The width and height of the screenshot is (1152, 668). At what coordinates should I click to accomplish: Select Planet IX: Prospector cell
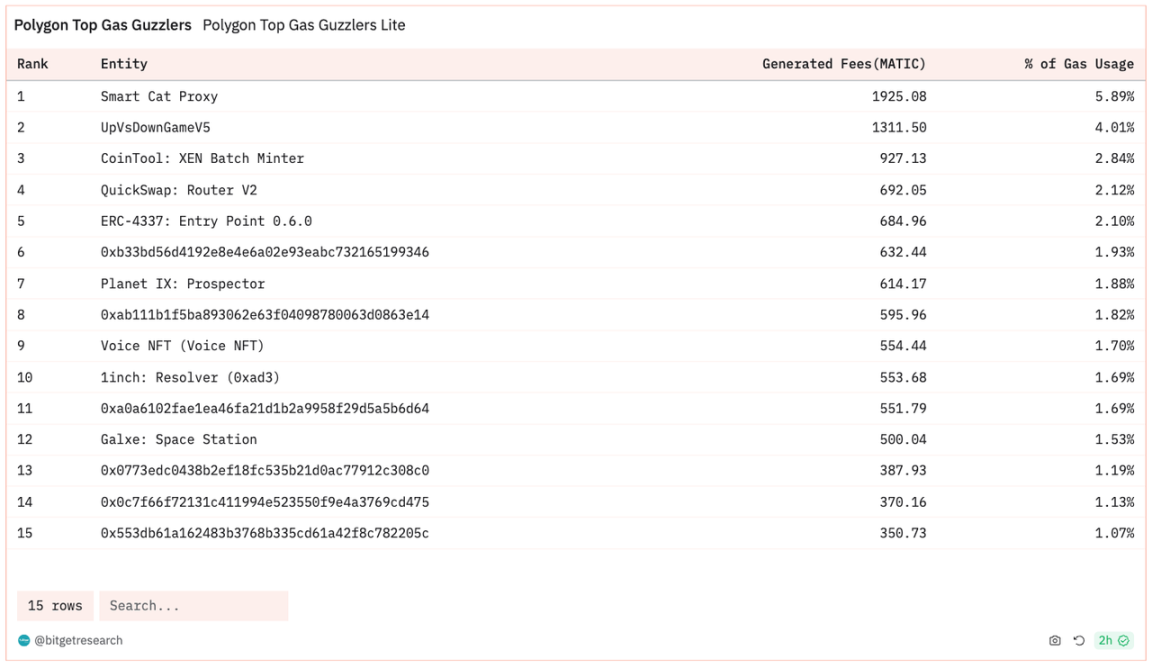(183, 284)
